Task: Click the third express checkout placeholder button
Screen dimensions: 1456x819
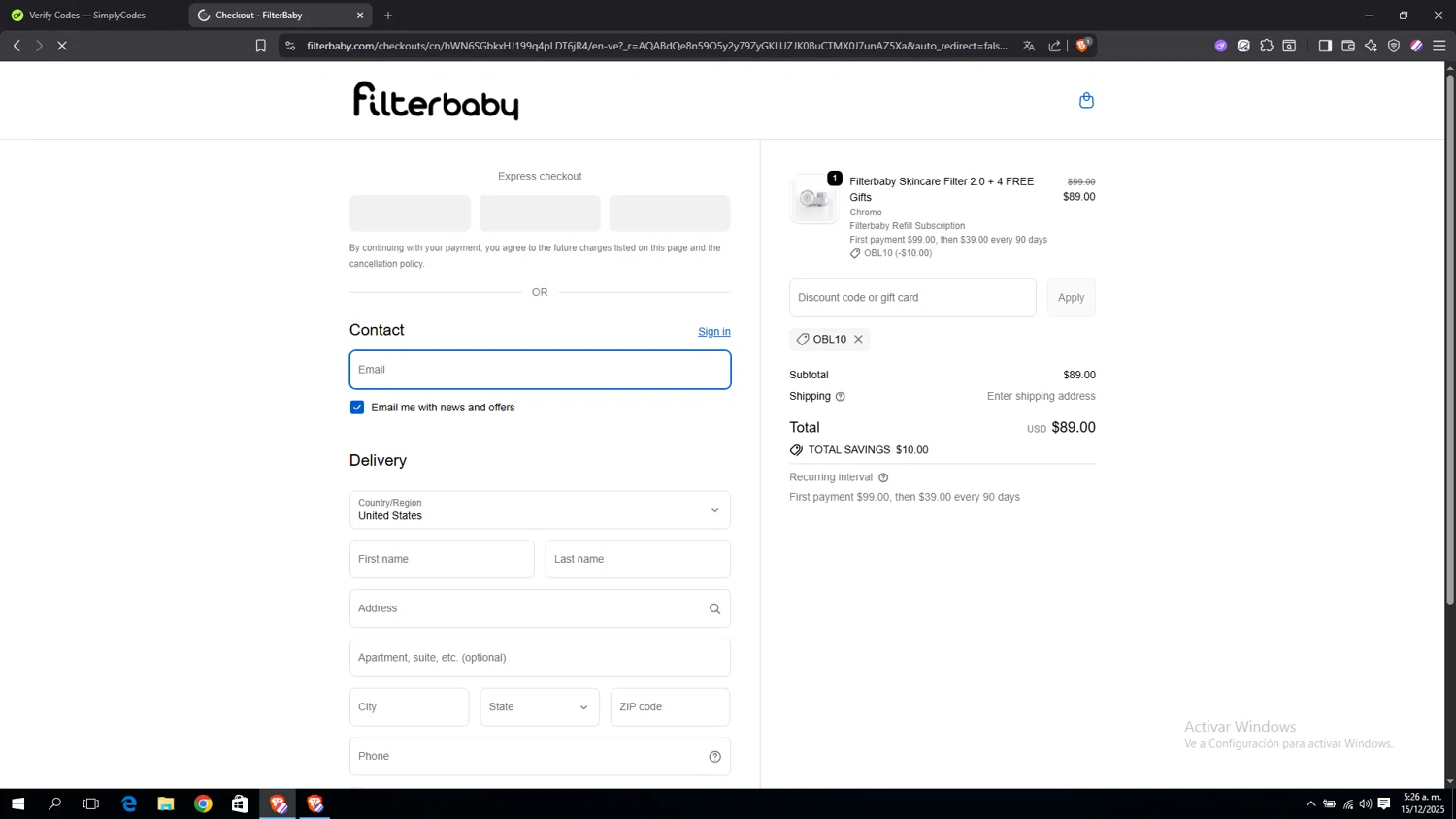Action: tap(670, 213)
